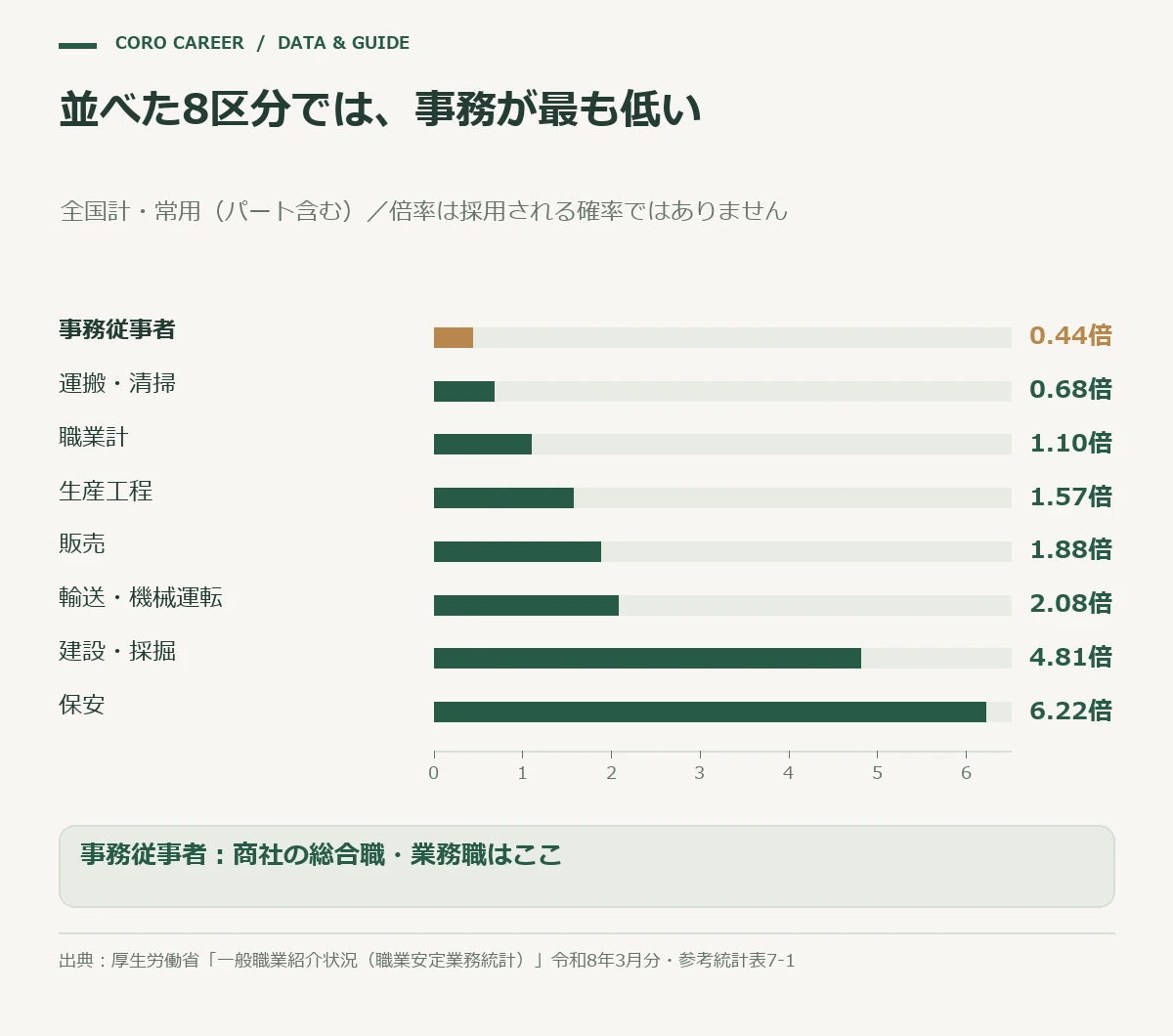This screenshot has width=1173, height=1036.
Task: Click the orange 事務従事者 bar
Action: pyautogui.click(x=454, y=338)
